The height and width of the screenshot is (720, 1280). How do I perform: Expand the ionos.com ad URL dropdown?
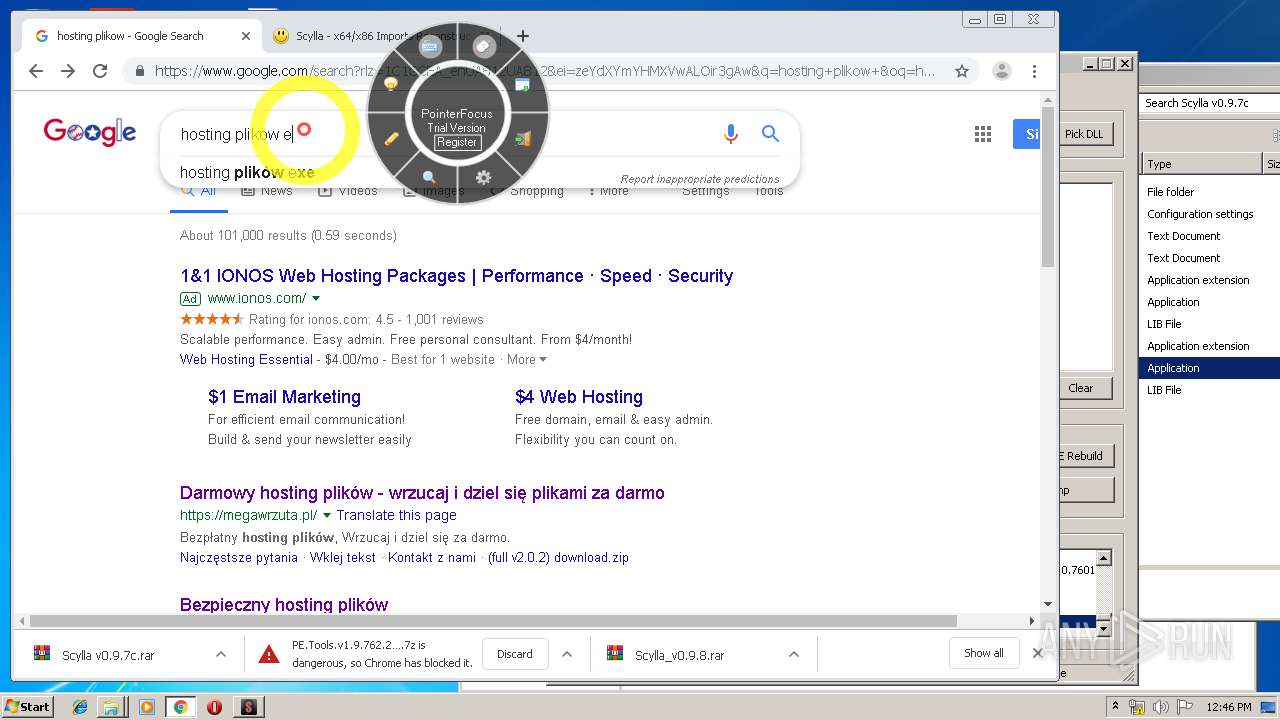point(316,298)
